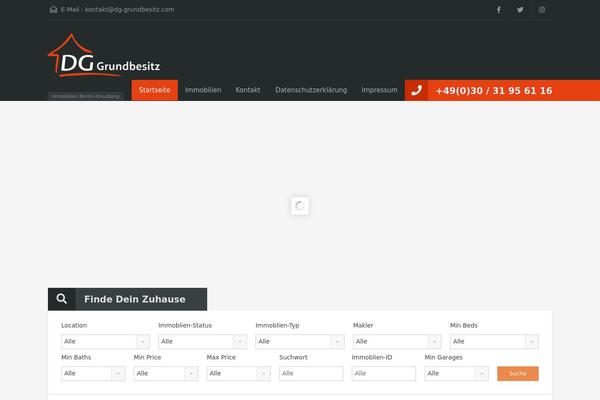Image resolution: width=600 pixels, height=400 pixels.
Task: Click the envelope icon beside E-Mail
Action: 53,10
